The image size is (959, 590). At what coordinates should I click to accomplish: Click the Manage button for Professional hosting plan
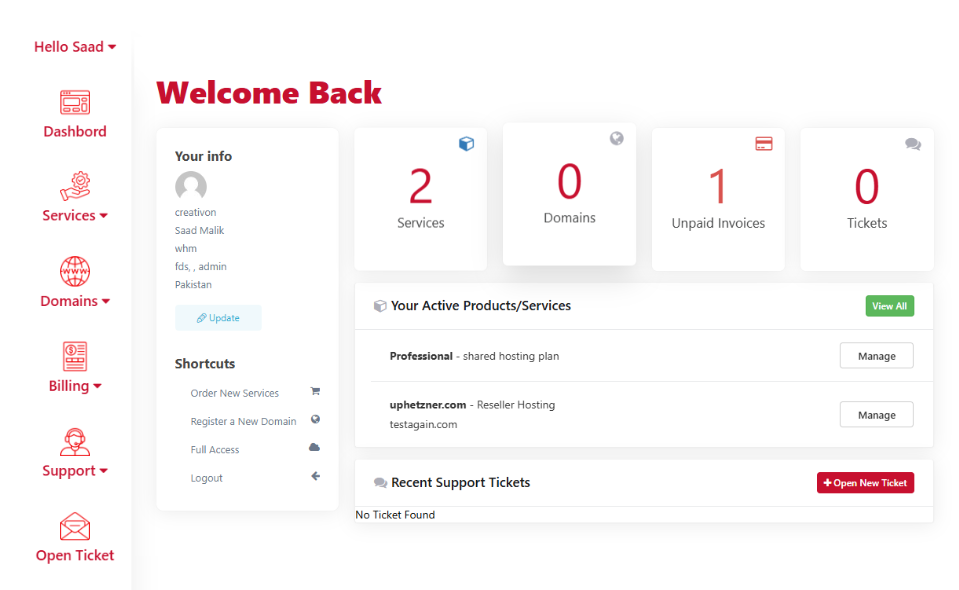pos(876,355)
